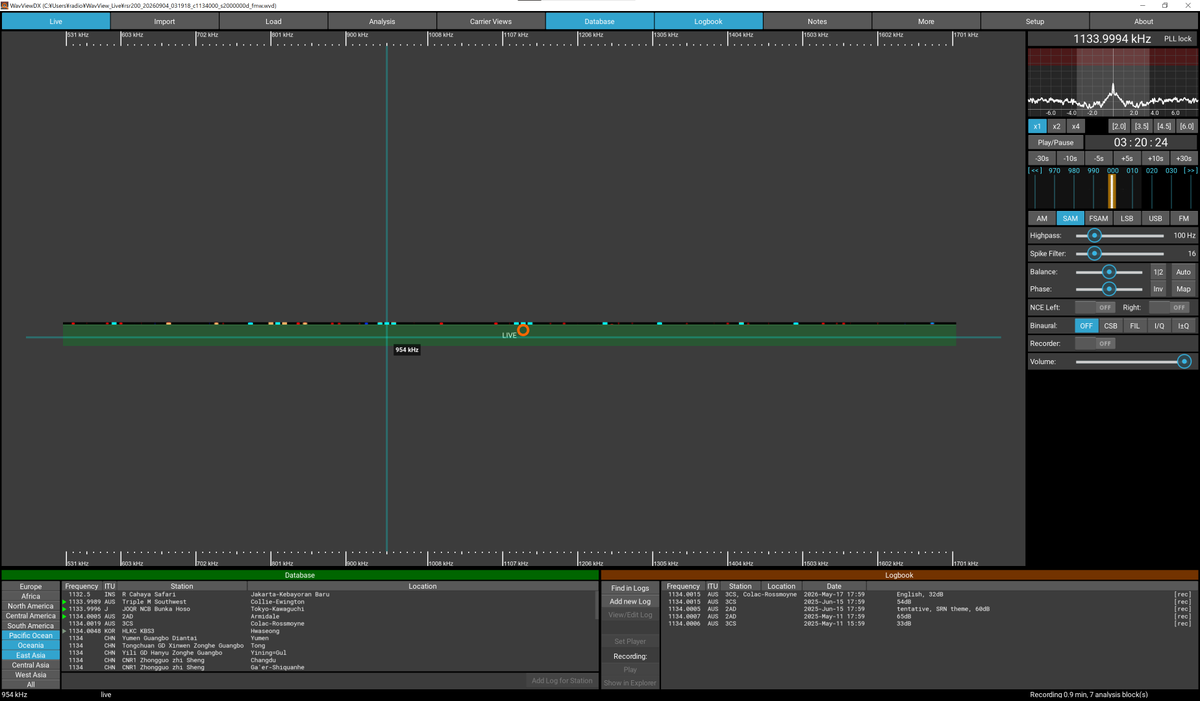The height and width of the screenshot is (701, 1200).
Task: Turn on the Recorder switch
Action: tap(1095, 343)
